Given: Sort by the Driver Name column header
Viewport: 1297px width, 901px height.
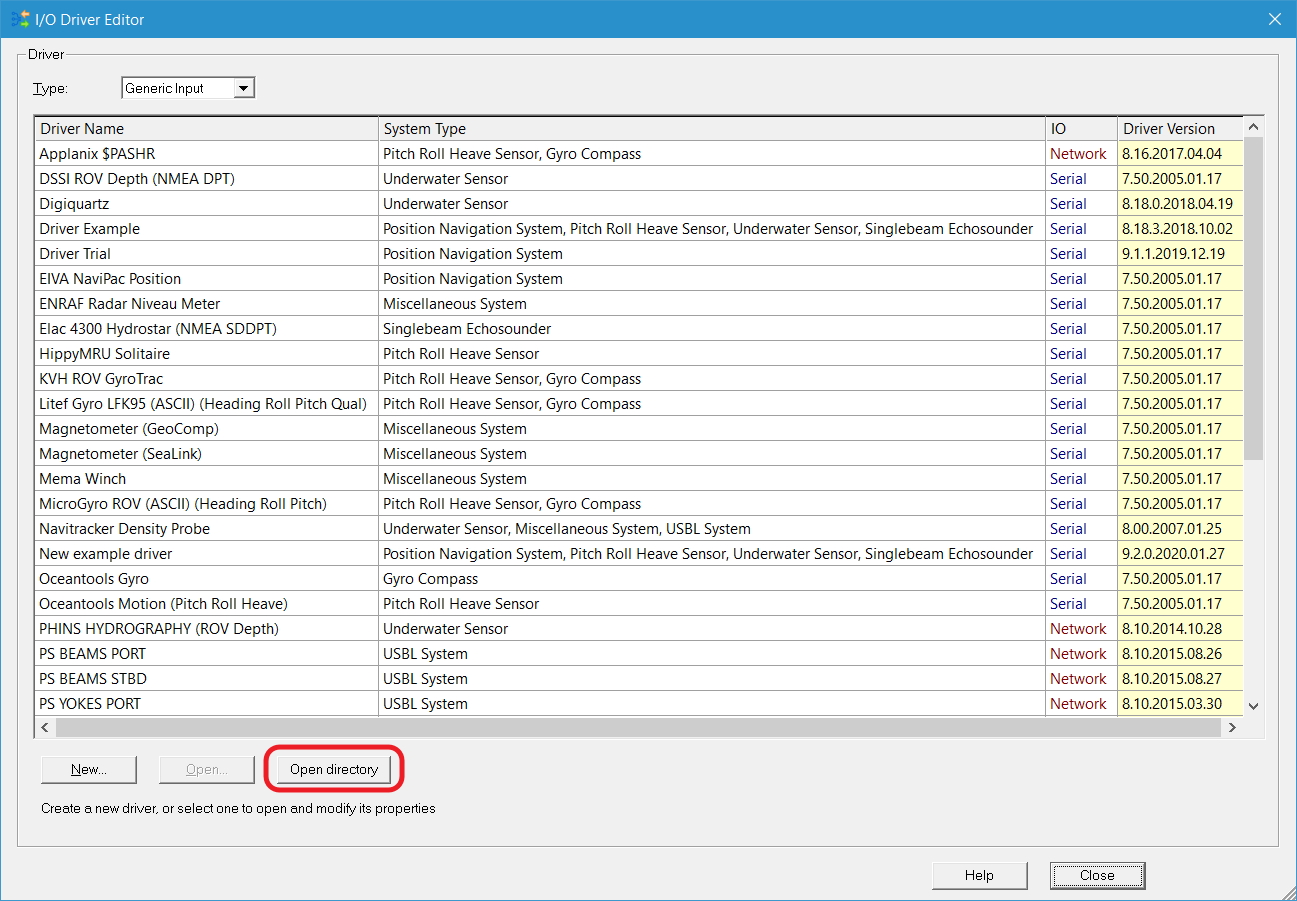Looking at the screenshot, I should pyautogui.click(x=206, y=128).
